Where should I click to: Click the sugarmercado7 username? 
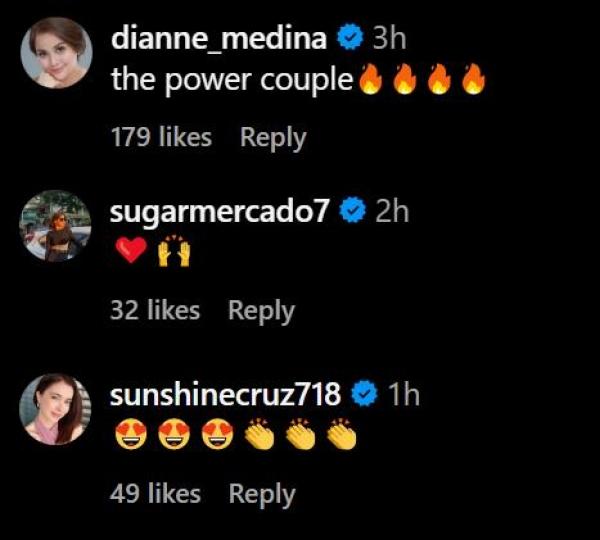tap(220, 212)
